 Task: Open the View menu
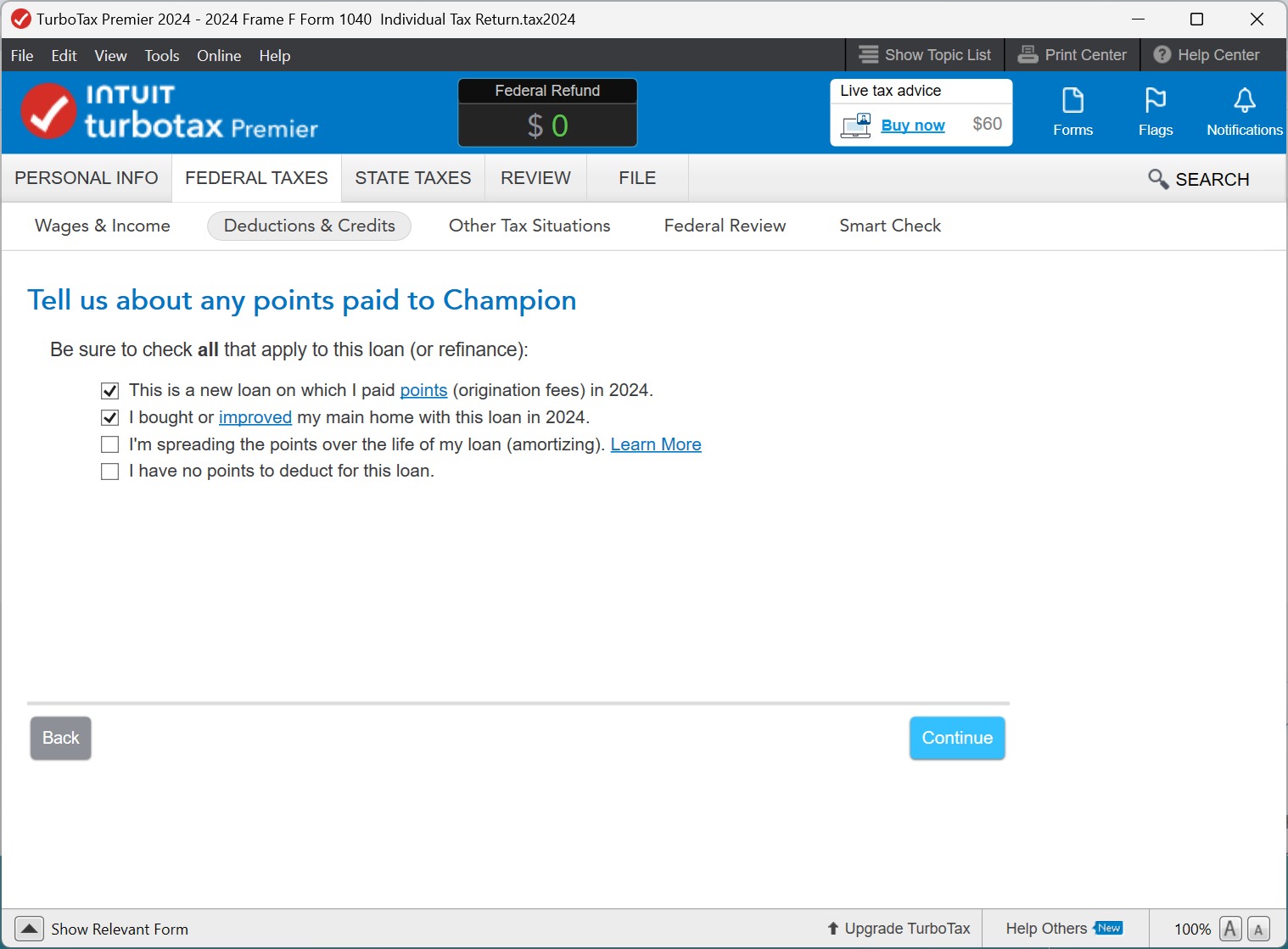111,56
